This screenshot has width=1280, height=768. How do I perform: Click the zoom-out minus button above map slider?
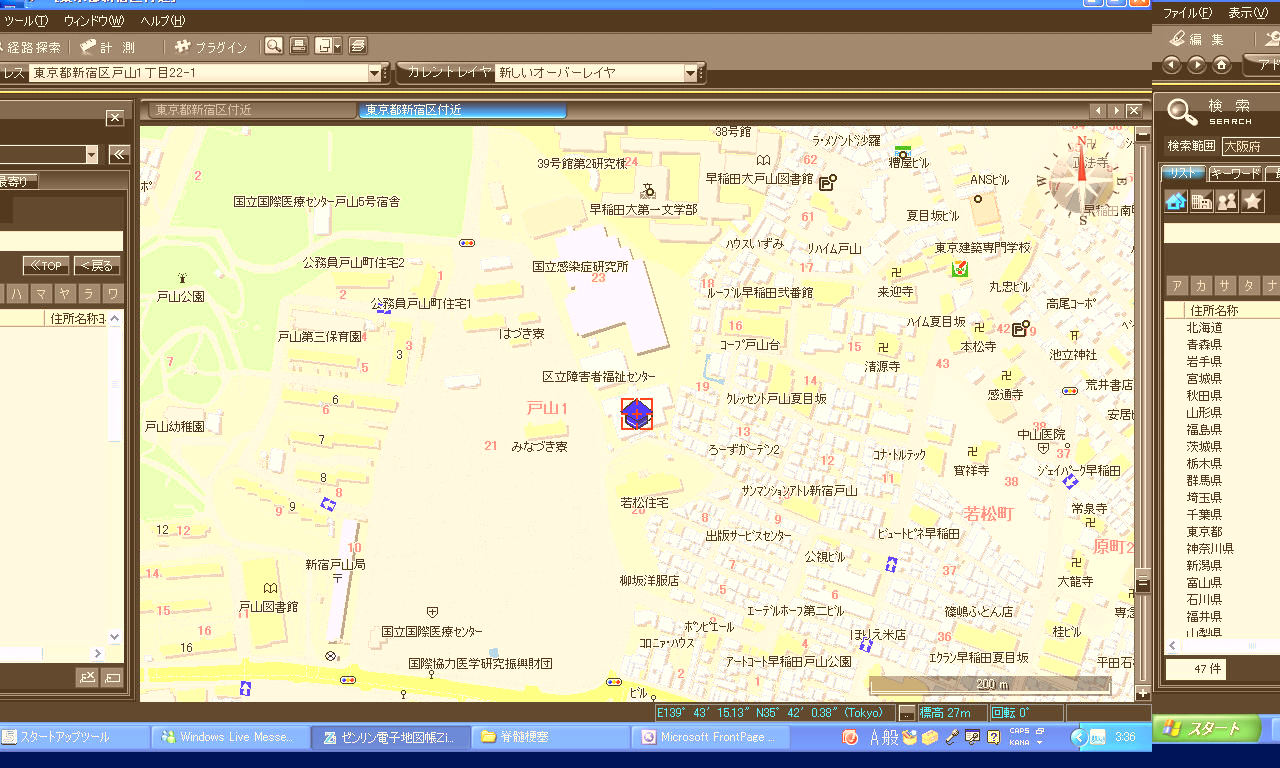[x=1143, y=133]
